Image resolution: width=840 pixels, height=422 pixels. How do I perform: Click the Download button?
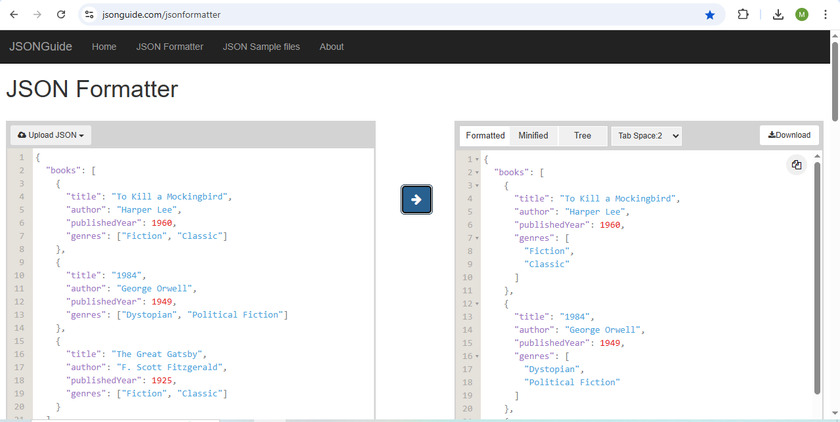point(789,135)
